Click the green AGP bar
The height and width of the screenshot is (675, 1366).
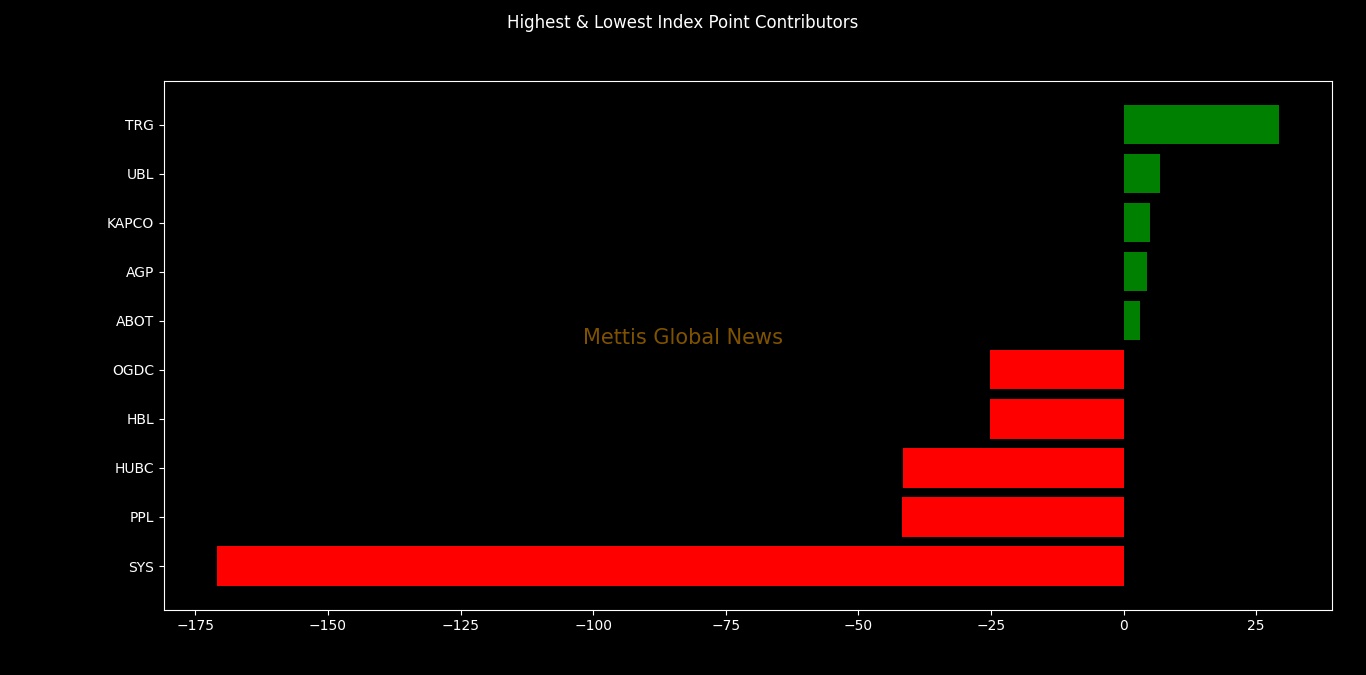click(x=1135, y=272)
